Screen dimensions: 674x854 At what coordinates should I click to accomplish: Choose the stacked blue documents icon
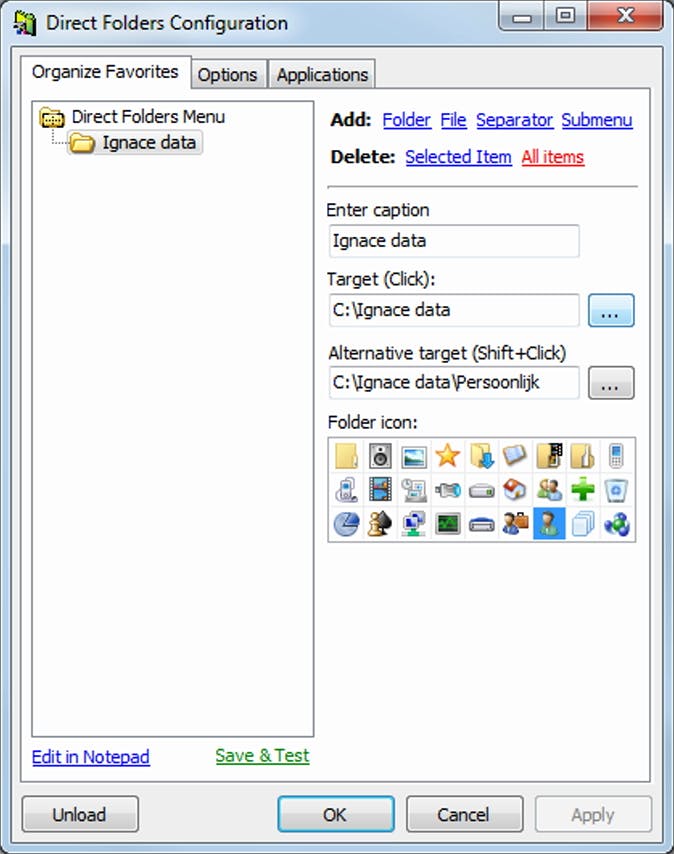tap(583, 523)
